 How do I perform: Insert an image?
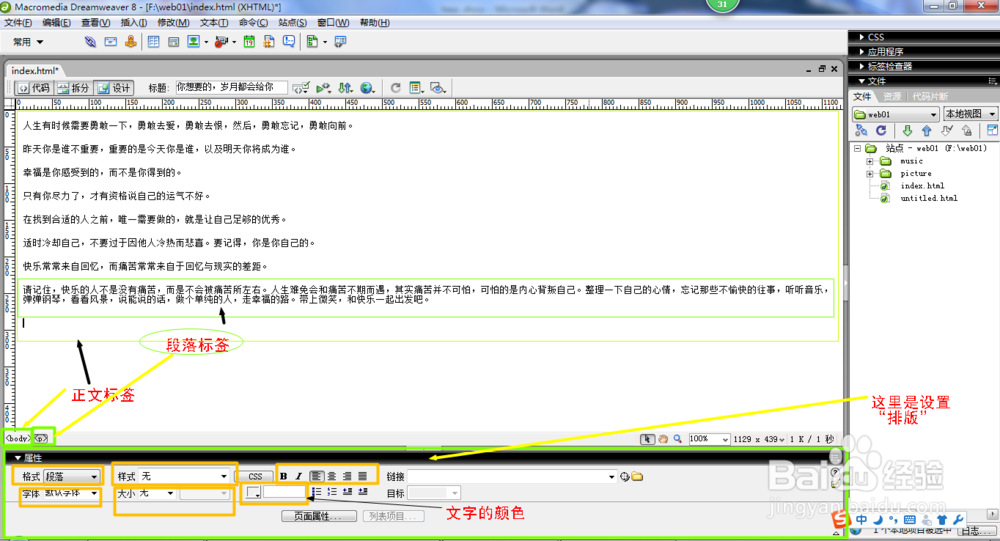point(193,42)
